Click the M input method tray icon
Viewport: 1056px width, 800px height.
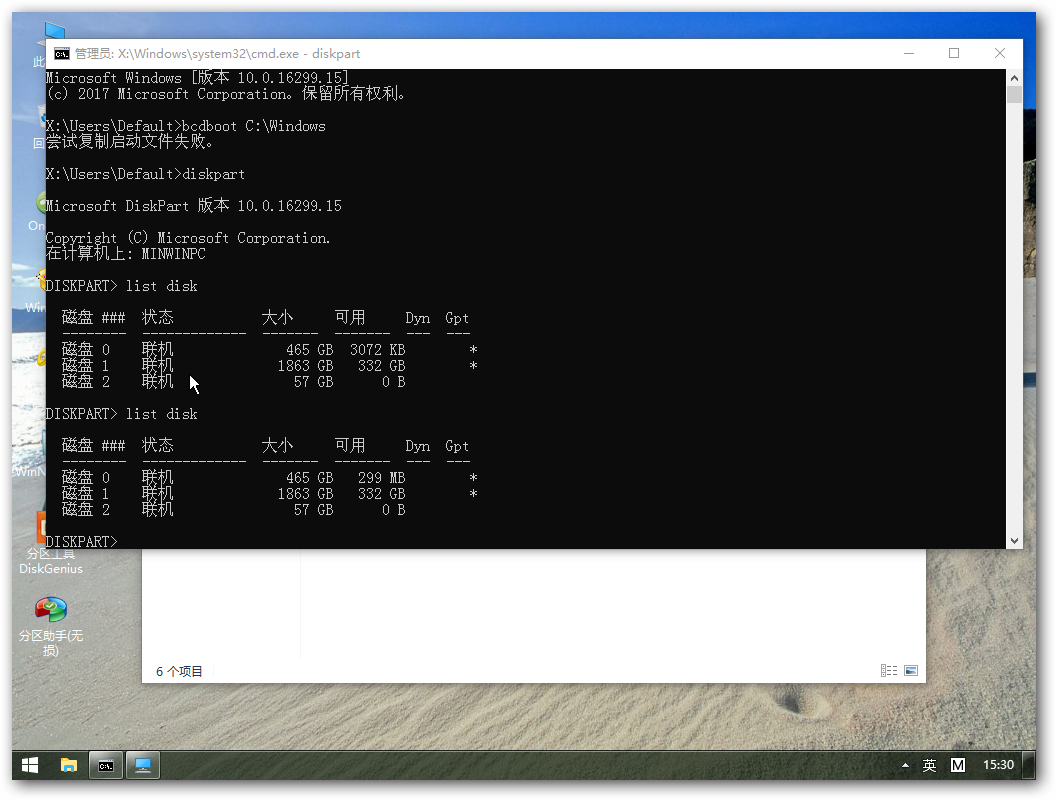(957, 765)
